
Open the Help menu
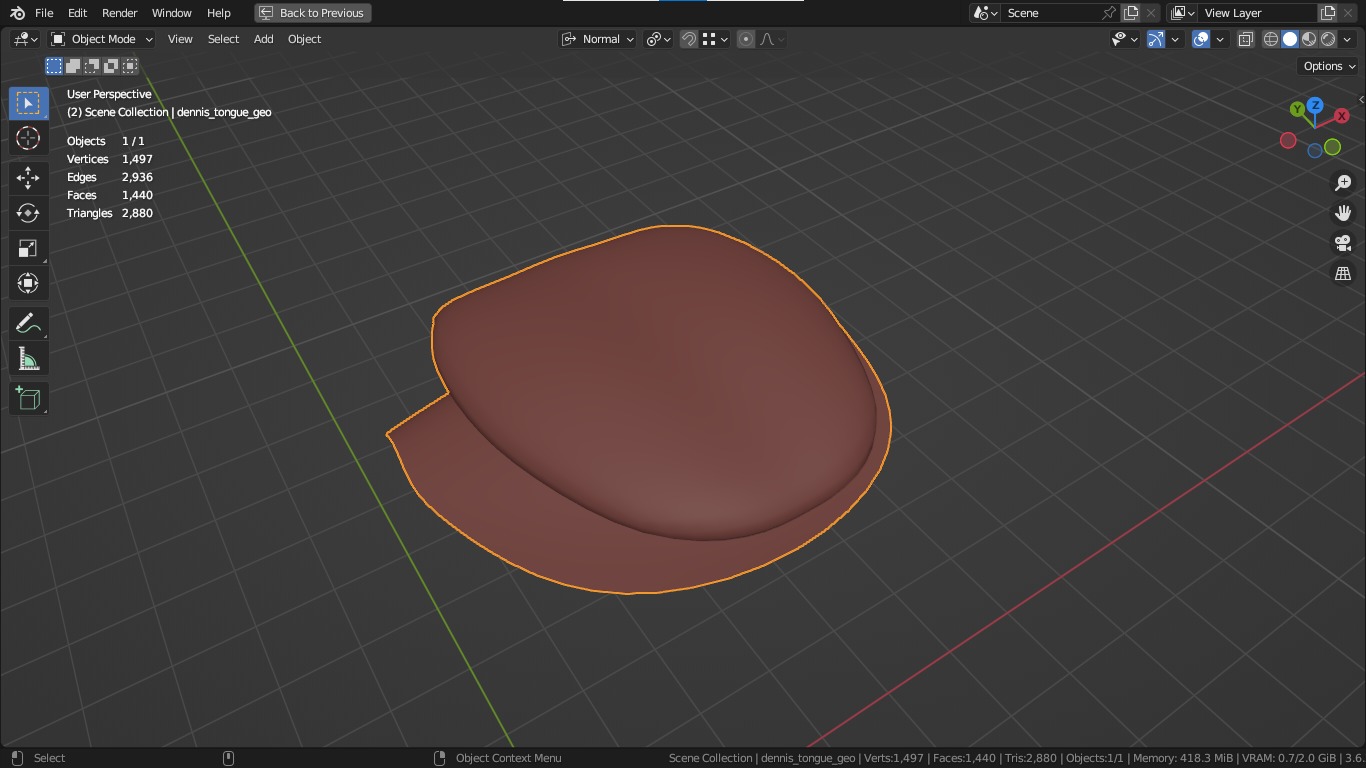pos(218,13)
